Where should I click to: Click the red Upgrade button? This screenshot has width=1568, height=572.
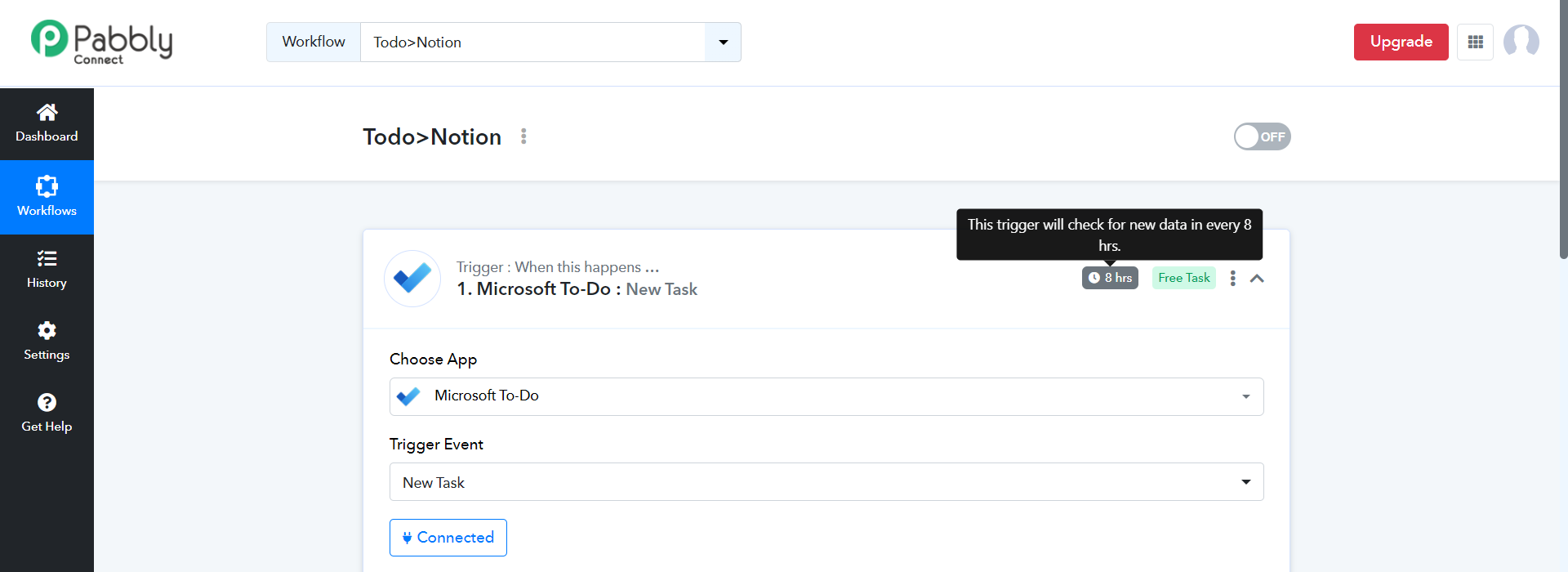point(1401,42)
